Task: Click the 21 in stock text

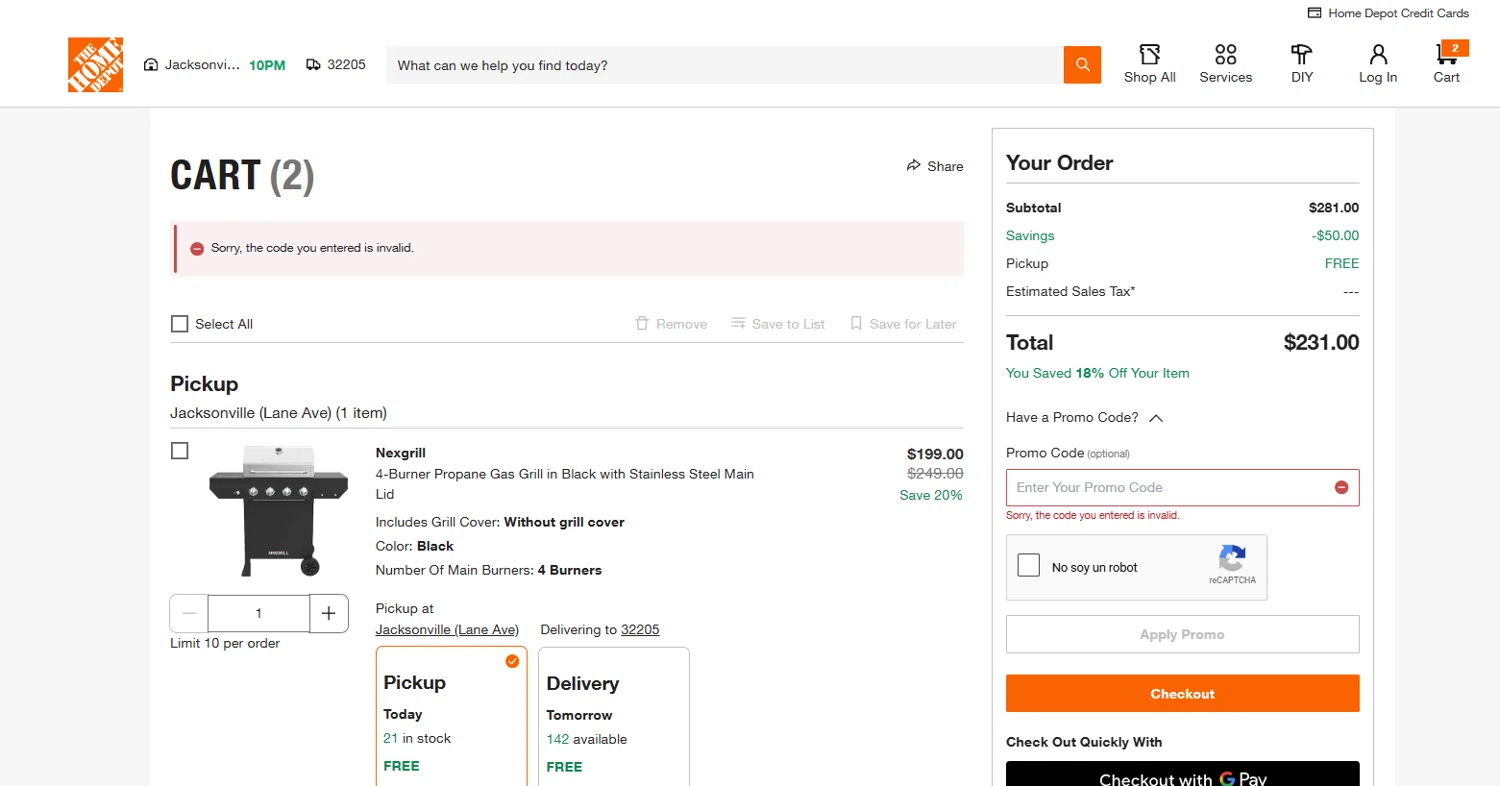Action: coord(417,738)
